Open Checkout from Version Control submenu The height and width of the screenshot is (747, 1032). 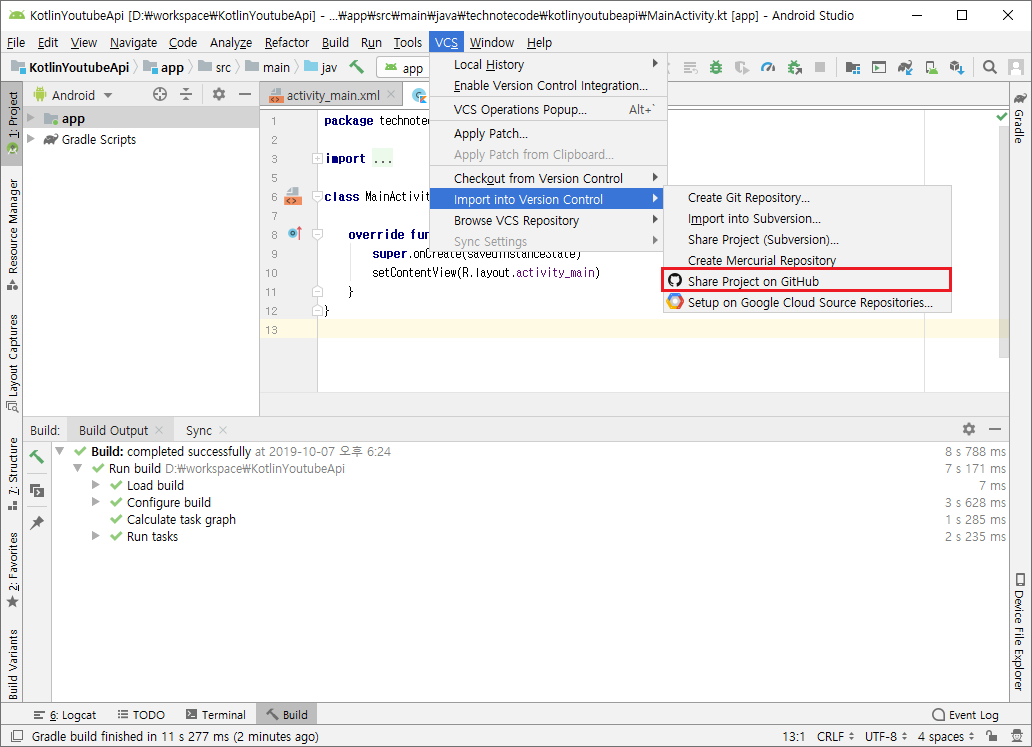click(x=548, y=178)
